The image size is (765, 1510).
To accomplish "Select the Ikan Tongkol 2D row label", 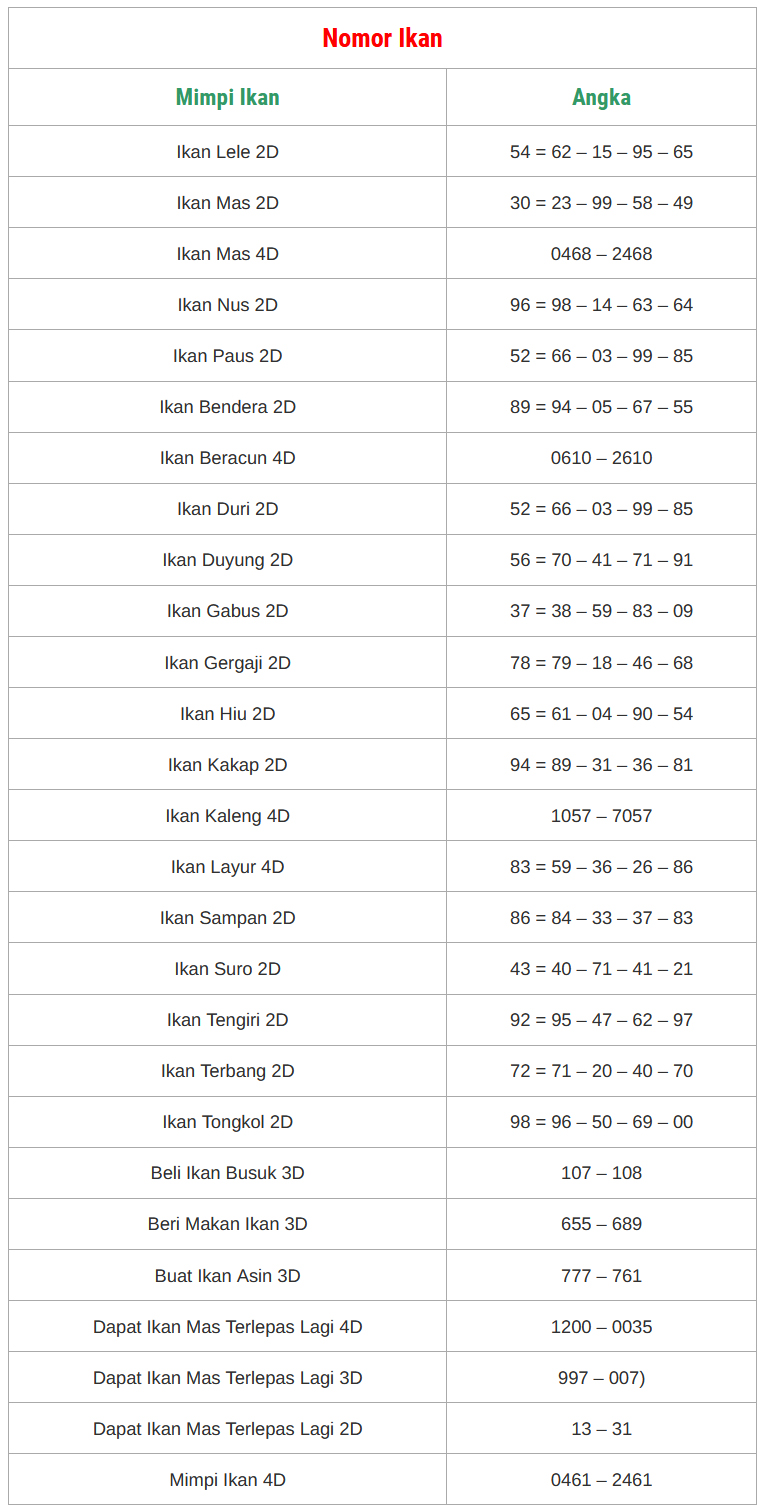I will point(227,1122).
